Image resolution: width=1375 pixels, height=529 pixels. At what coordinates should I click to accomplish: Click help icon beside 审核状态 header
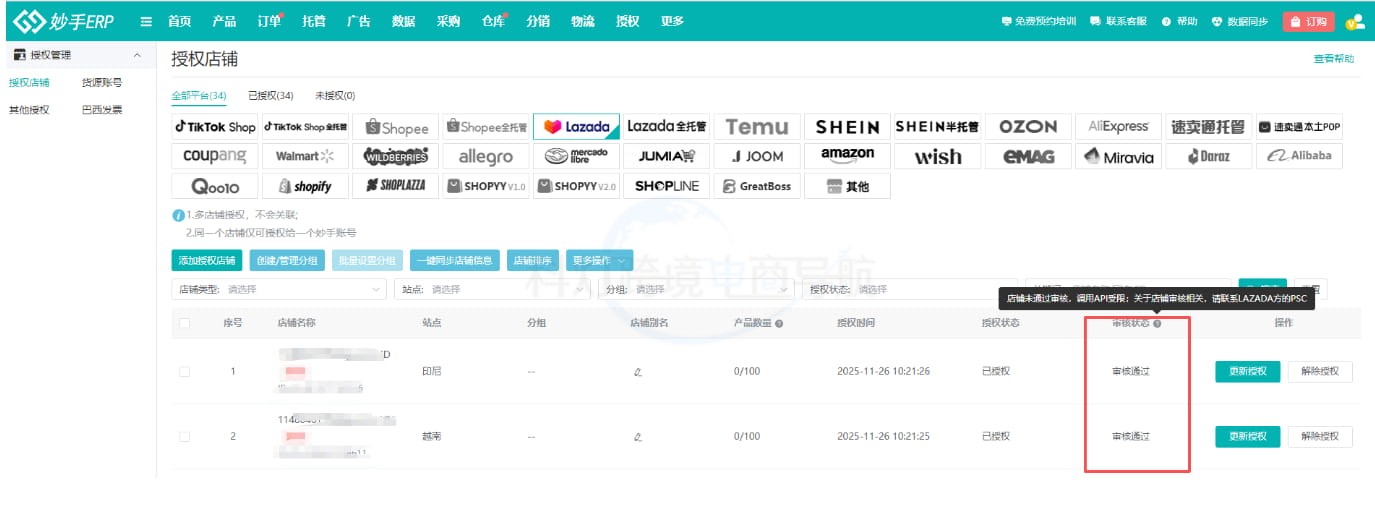(x=1157, y=323)
